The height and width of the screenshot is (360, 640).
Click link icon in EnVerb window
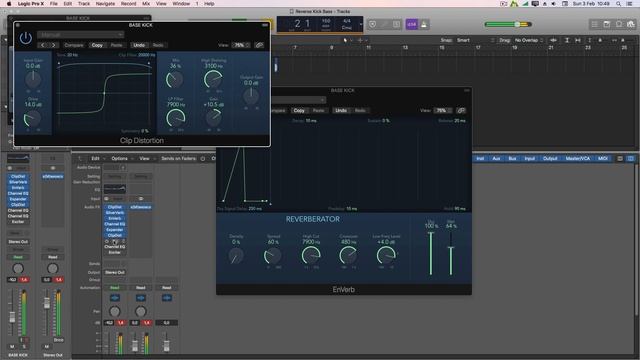tap(461, 110)
